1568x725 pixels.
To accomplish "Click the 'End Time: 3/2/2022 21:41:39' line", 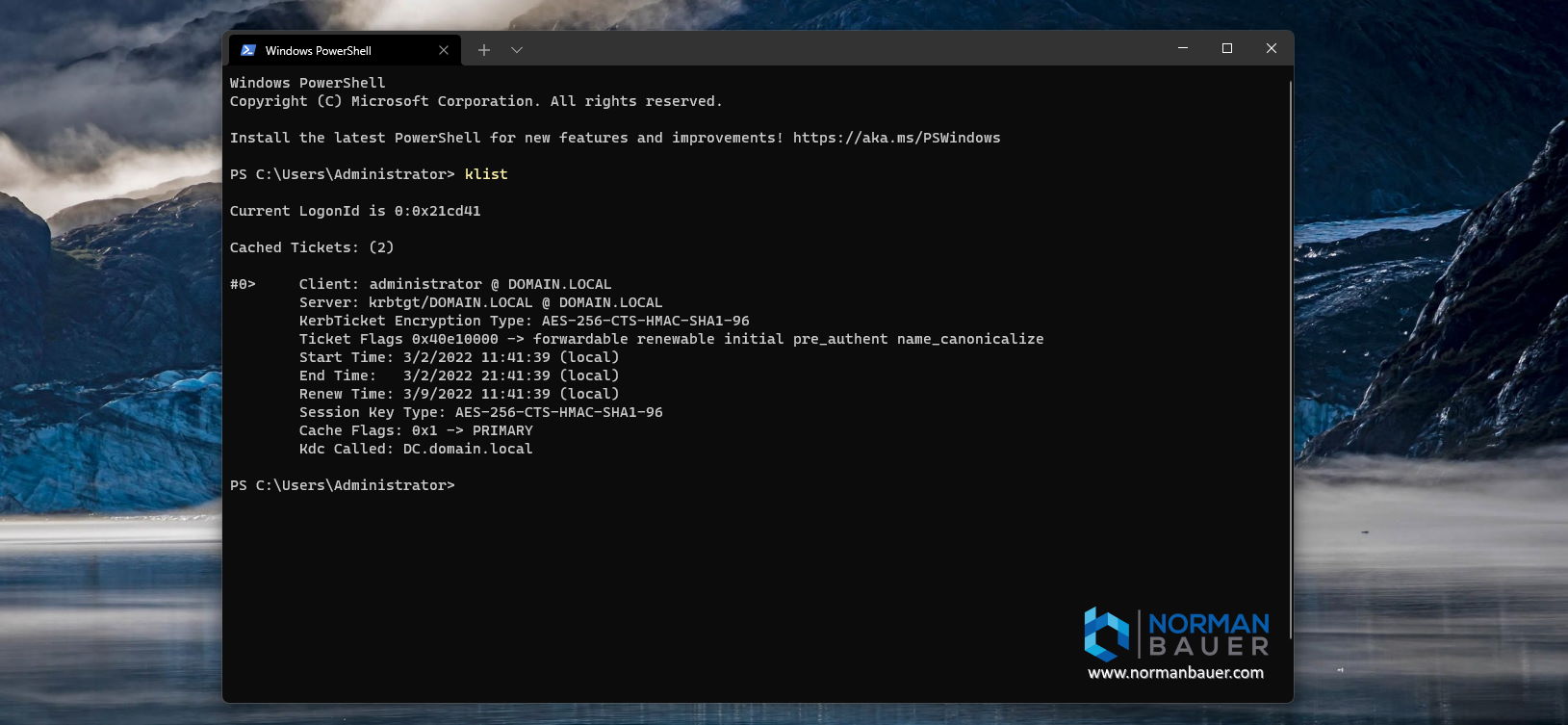I will [459, 375].
